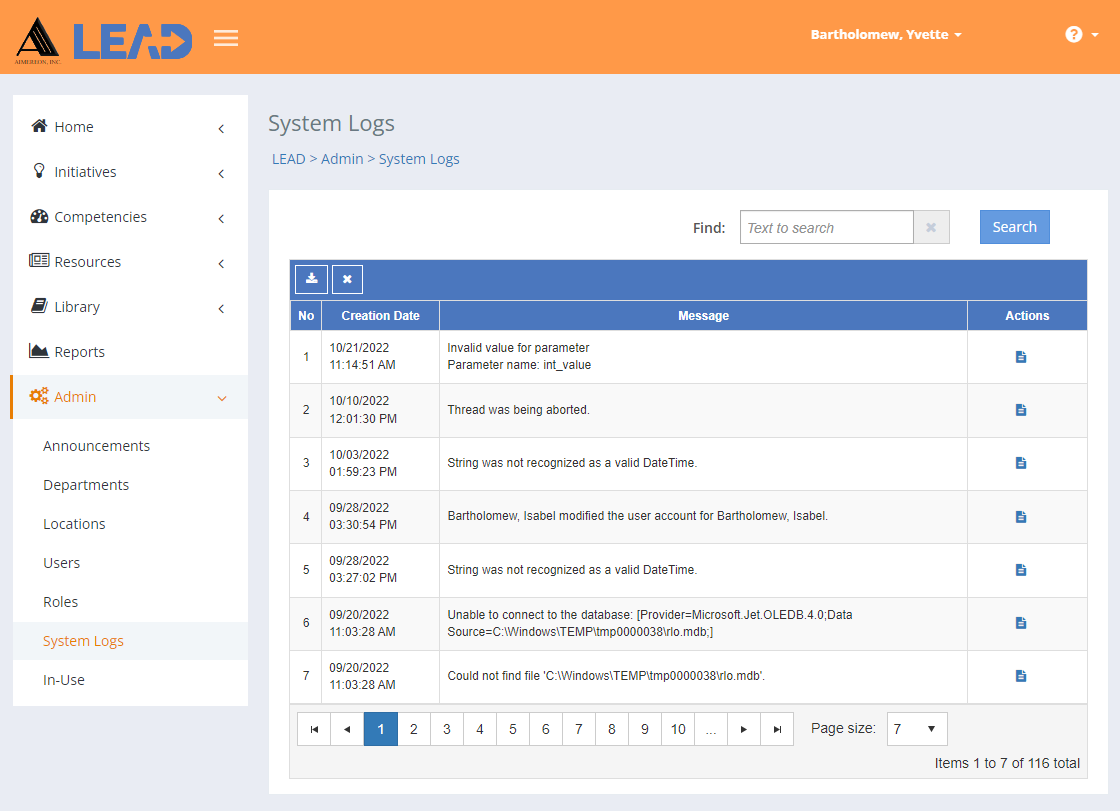1120x811 pixels.
Task: Go to page 9
Action: pyautogui.click(x=645, y=729)
